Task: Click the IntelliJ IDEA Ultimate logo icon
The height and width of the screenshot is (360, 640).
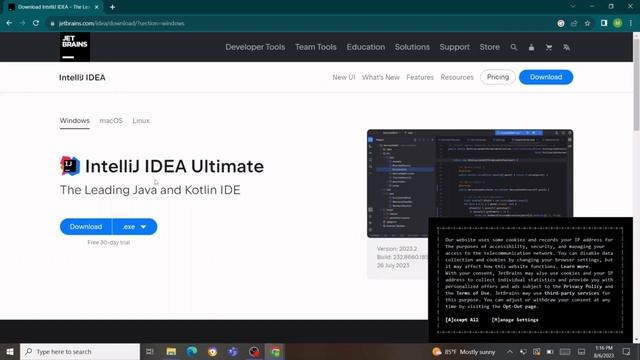Action: [70, 166]
